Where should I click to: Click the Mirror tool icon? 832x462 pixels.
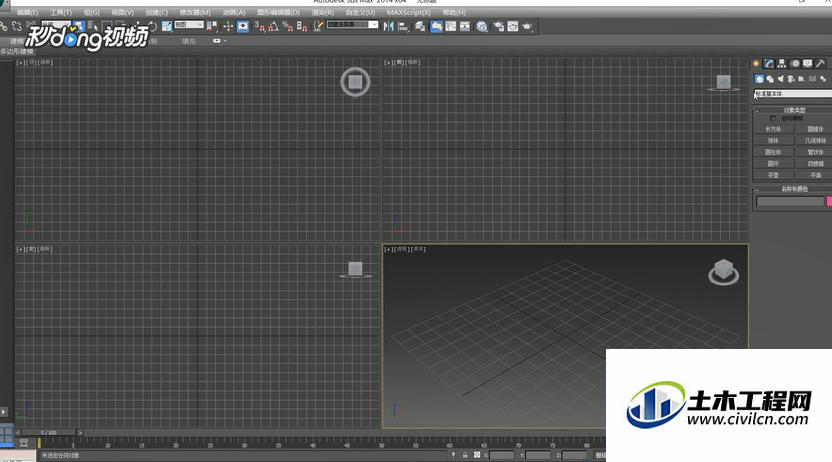(388, 26)
